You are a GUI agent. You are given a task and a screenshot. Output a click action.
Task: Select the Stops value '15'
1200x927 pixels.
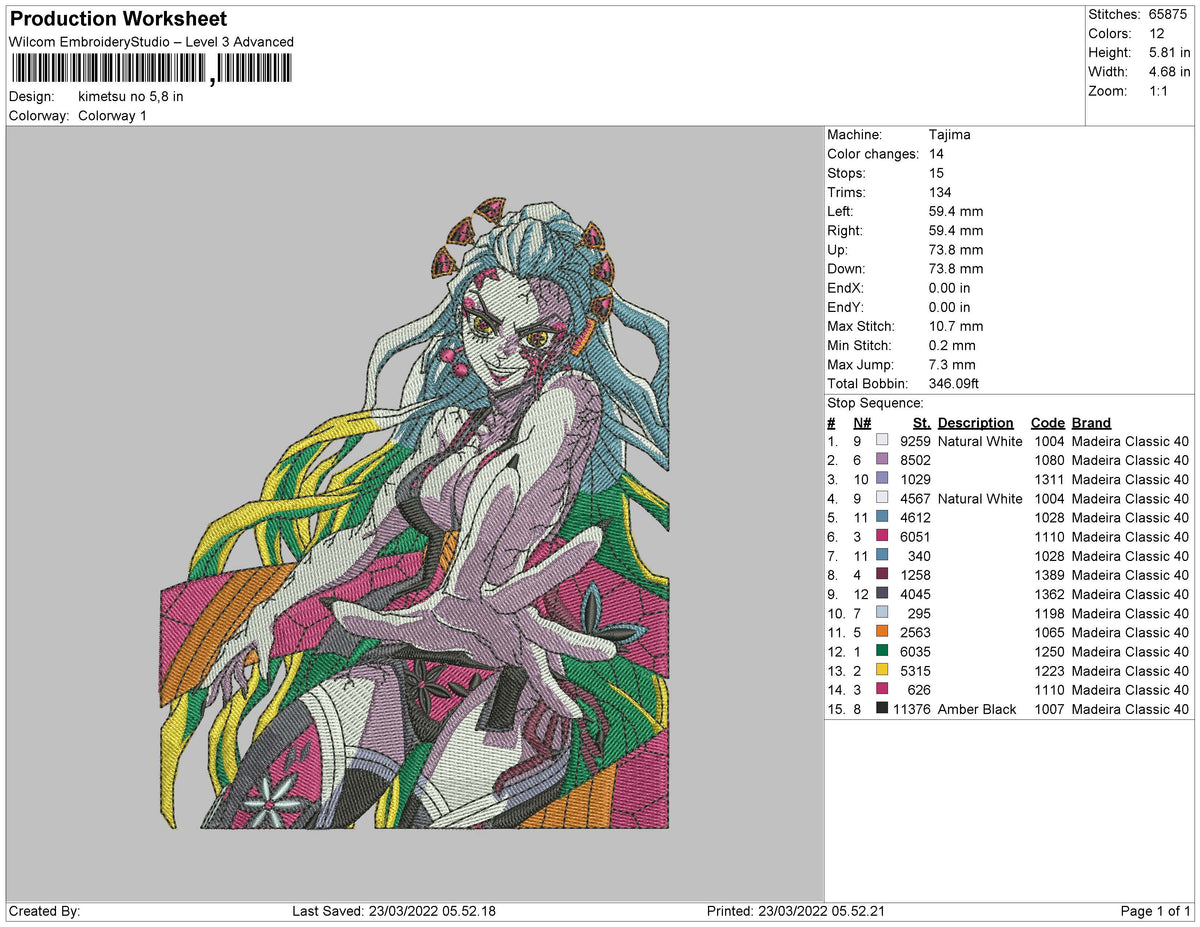pyautogui.click(x=936, y=173)
